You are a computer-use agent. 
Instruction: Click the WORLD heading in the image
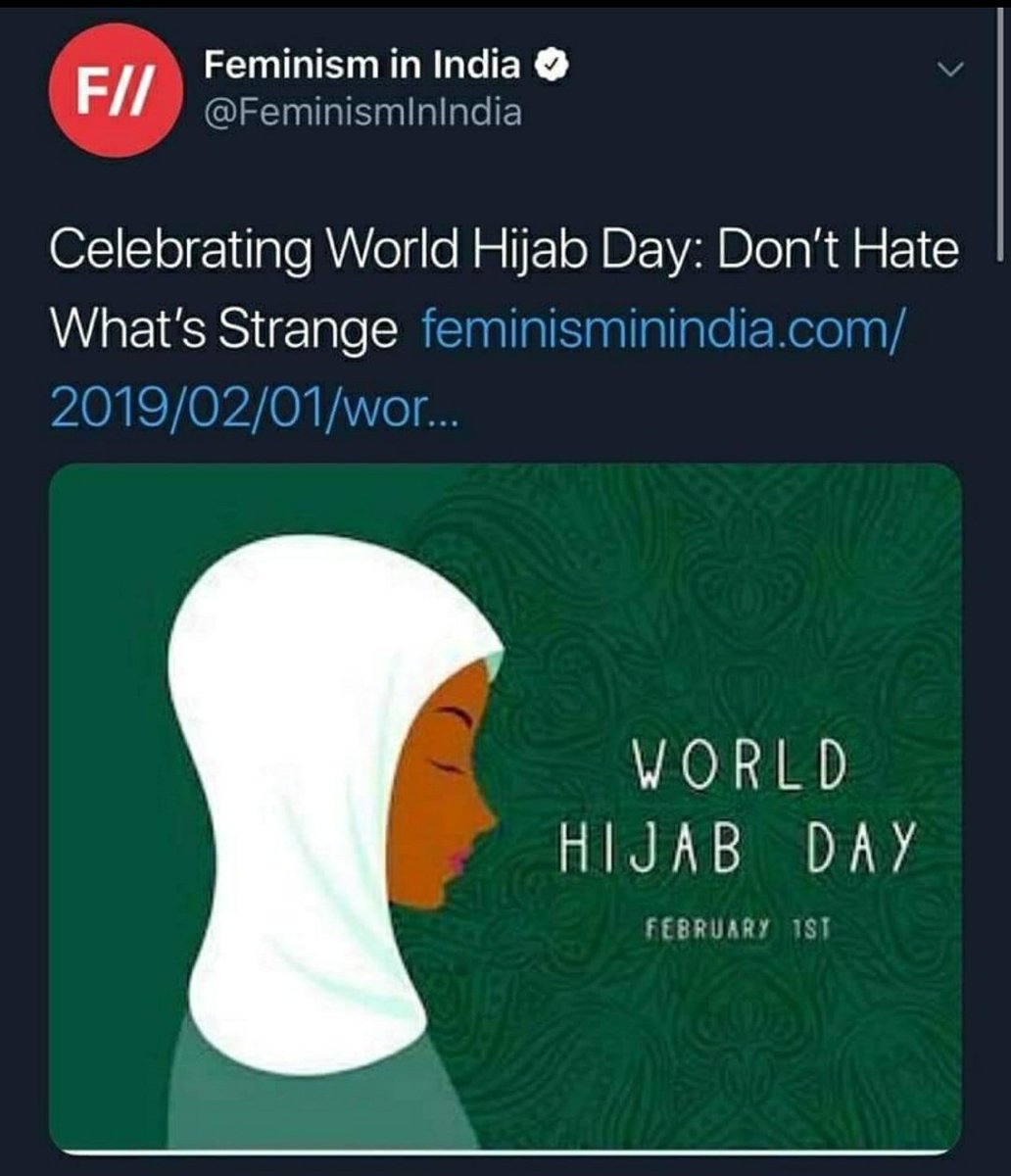pos(740,764)
